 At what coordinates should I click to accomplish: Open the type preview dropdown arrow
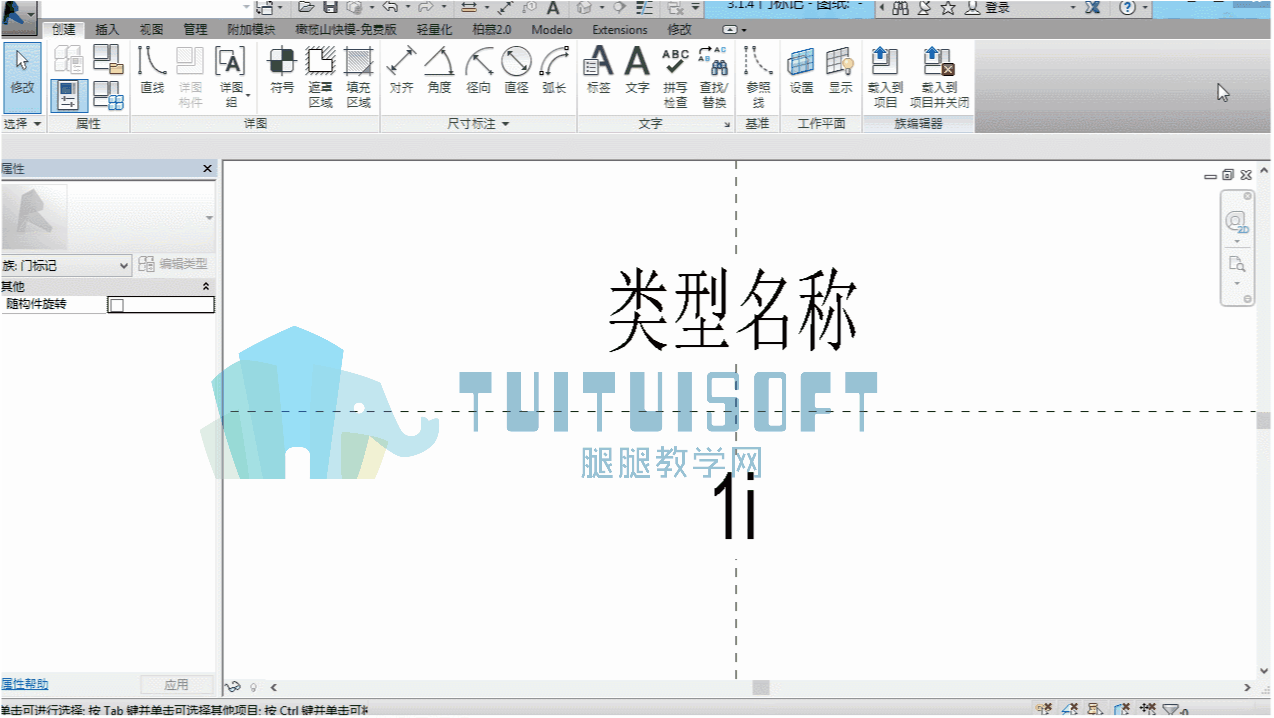tap(209, 217)
